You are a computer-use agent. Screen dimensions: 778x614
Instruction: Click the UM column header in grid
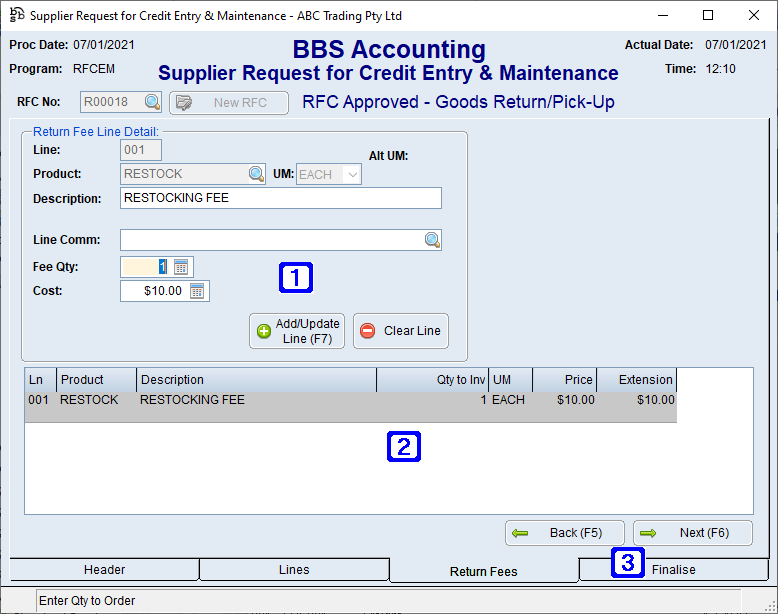pyautogui.click(x=511, y=380)
